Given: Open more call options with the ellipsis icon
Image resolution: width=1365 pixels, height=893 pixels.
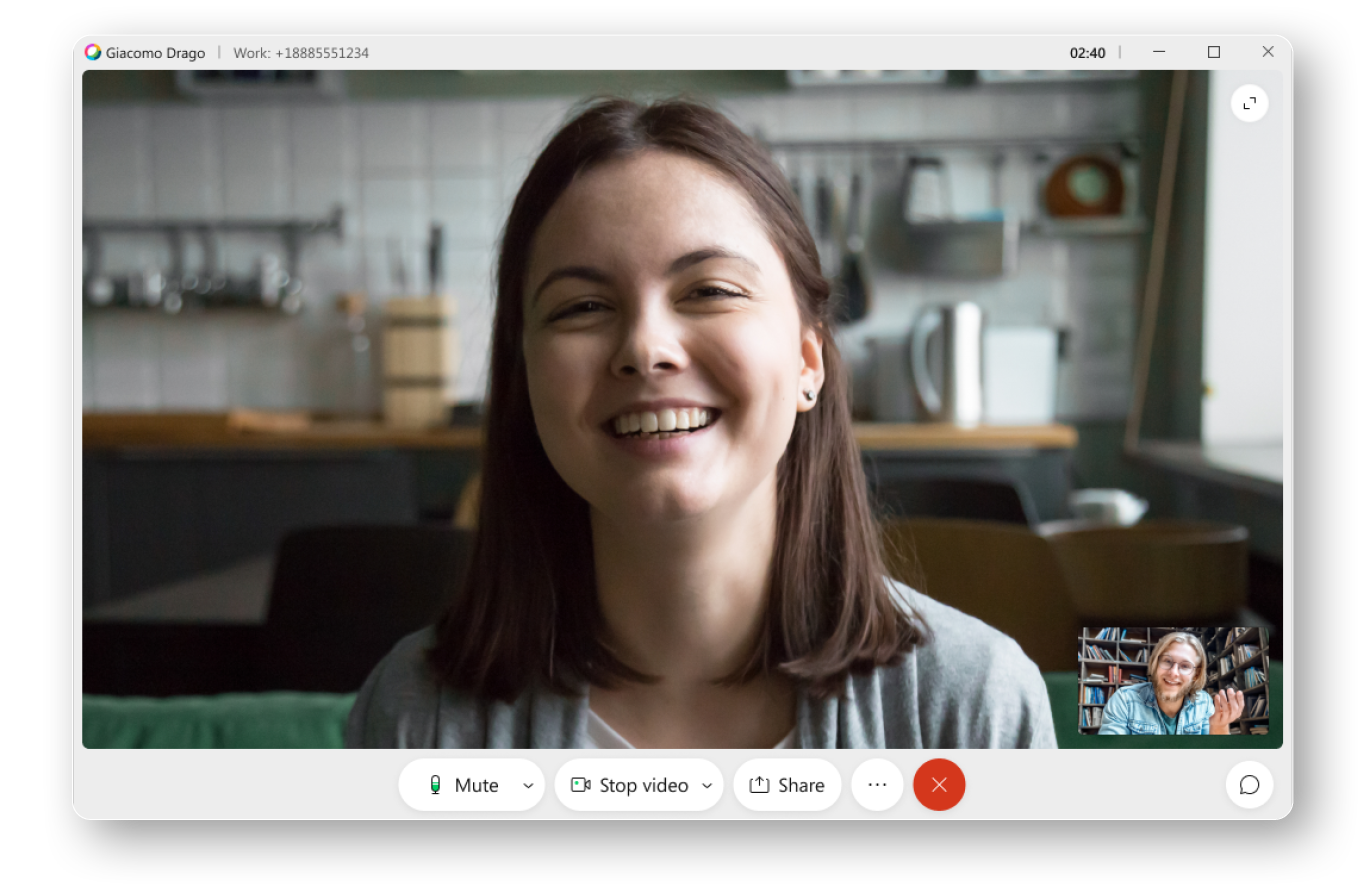Looking at the screenshot, I should coord(877,785).
